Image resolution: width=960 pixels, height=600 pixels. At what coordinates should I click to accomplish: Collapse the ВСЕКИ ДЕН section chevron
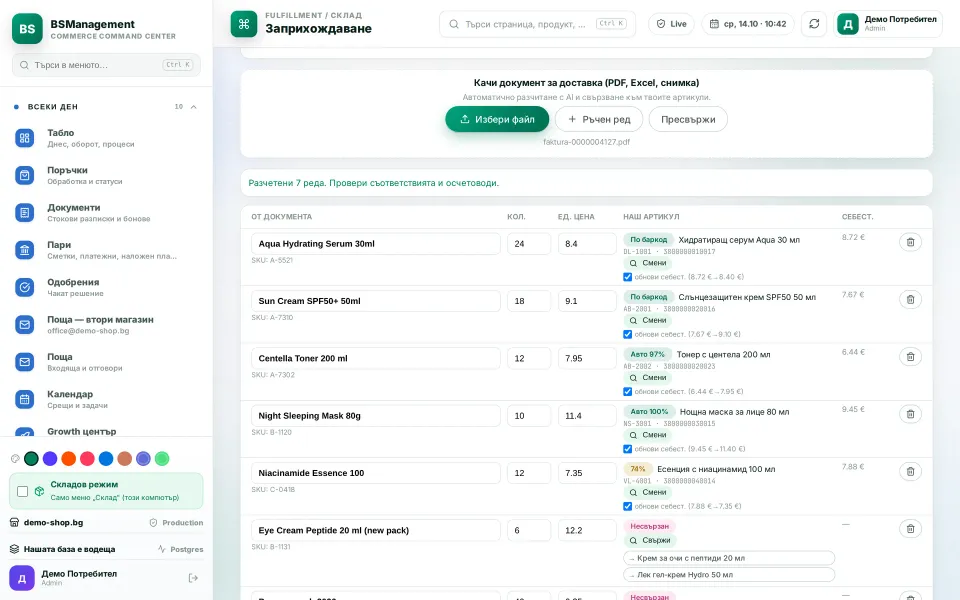tap(193, 107)
